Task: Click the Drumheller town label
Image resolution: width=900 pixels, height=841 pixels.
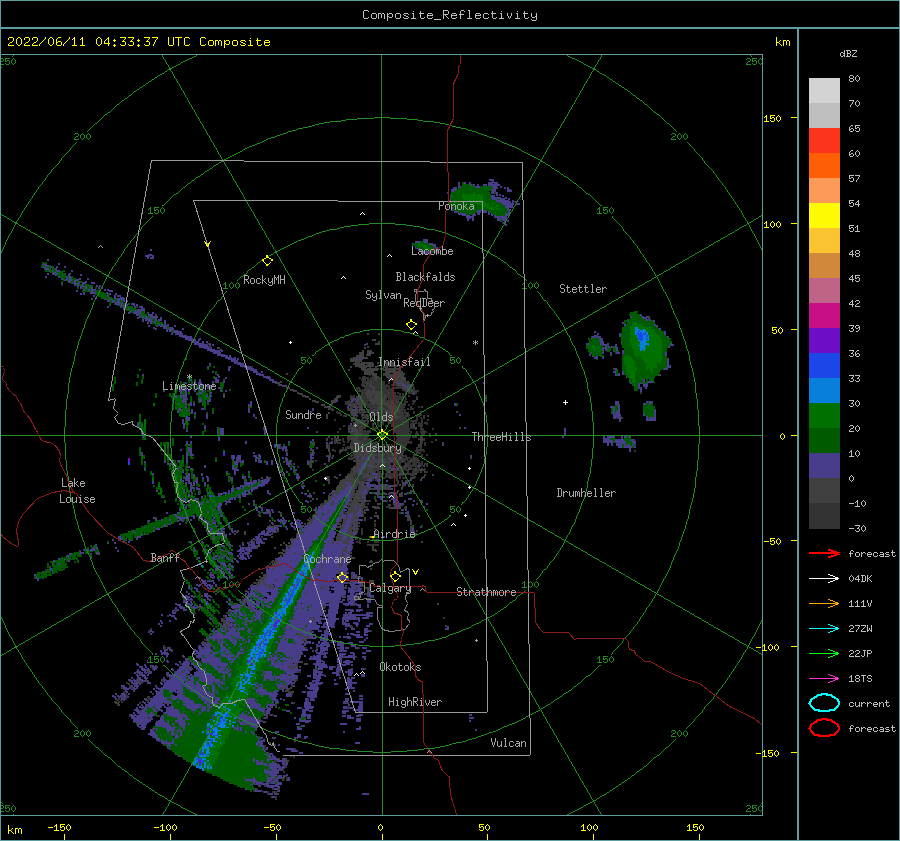Action: tap(586, 493)
